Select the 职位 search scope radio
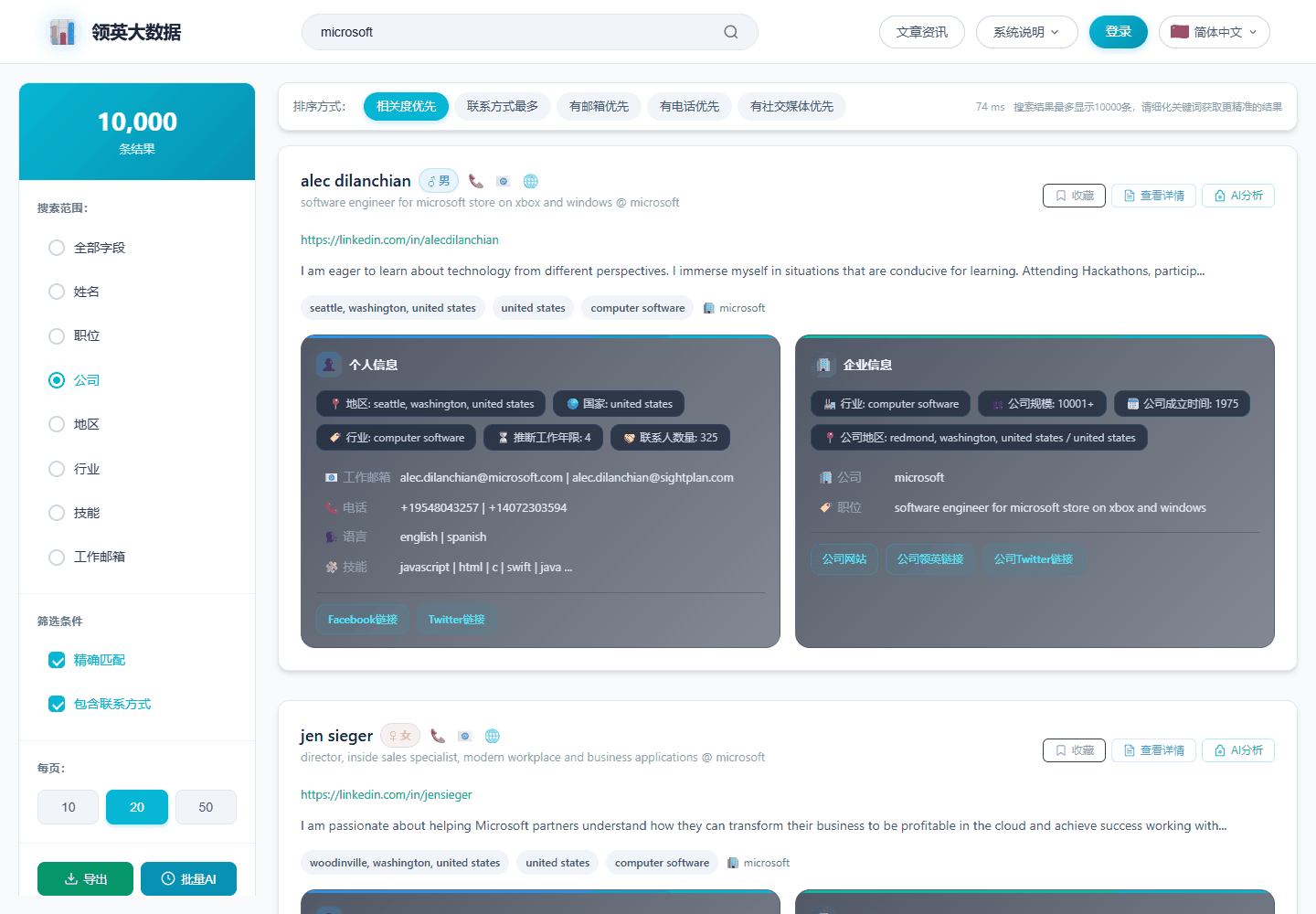Viewport: 1316px width, 914px height. coord(57,335)
